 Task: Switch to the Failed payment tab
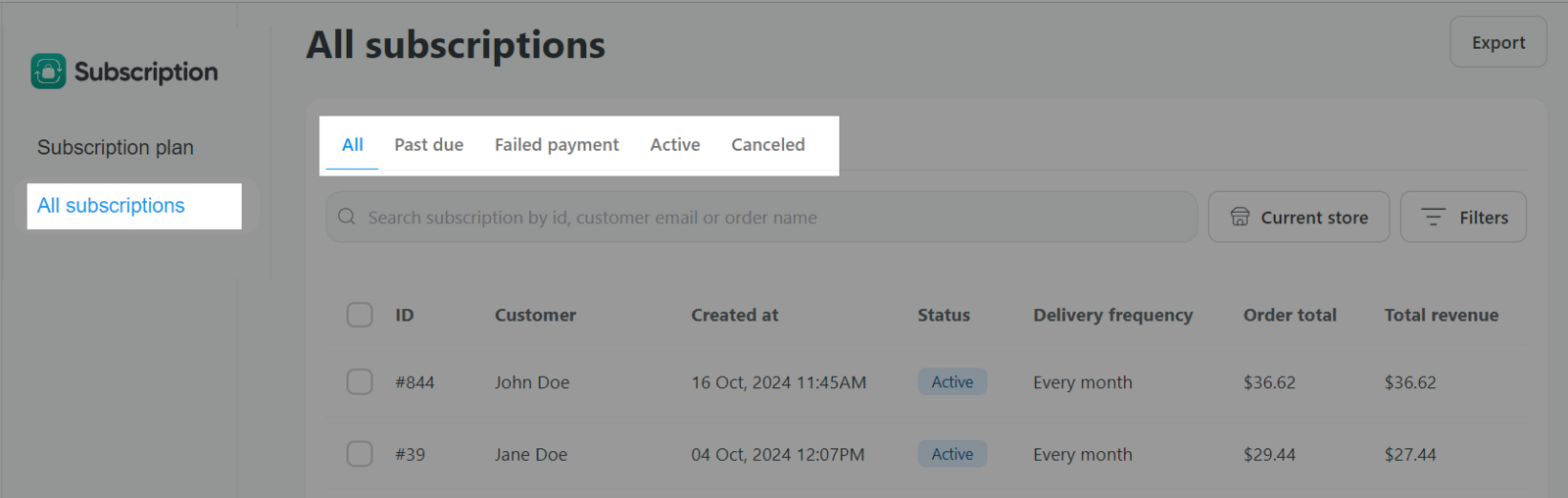(x=556, y=145)
